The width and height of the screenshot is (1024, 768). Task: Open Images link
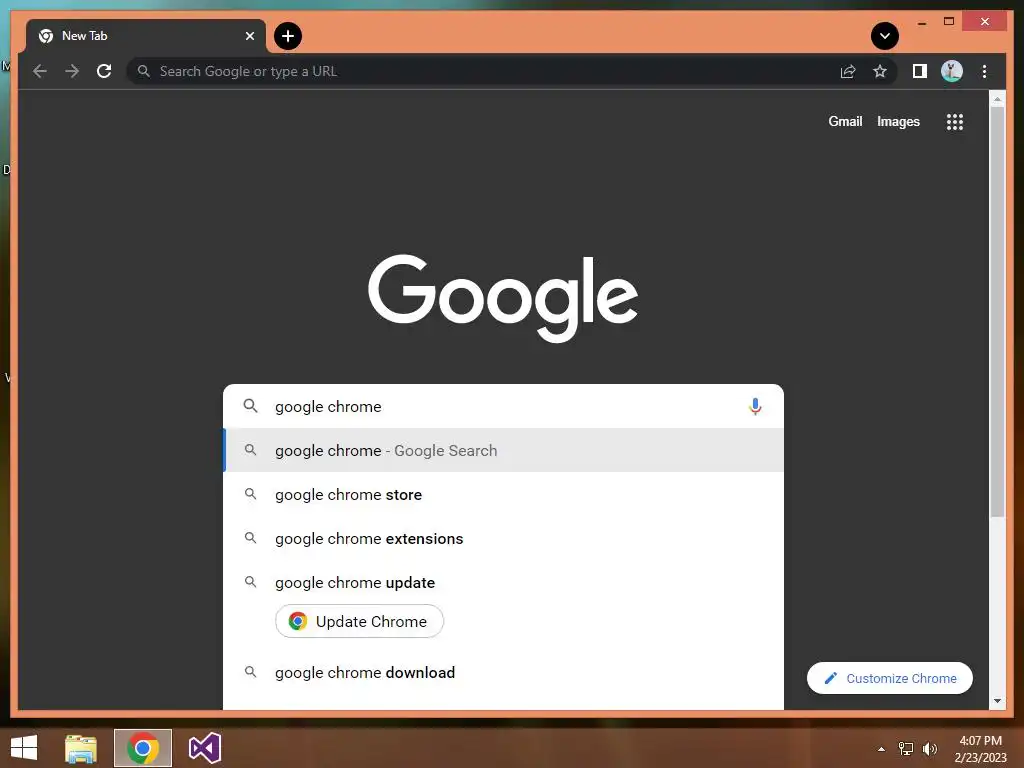tap(898, 121)
